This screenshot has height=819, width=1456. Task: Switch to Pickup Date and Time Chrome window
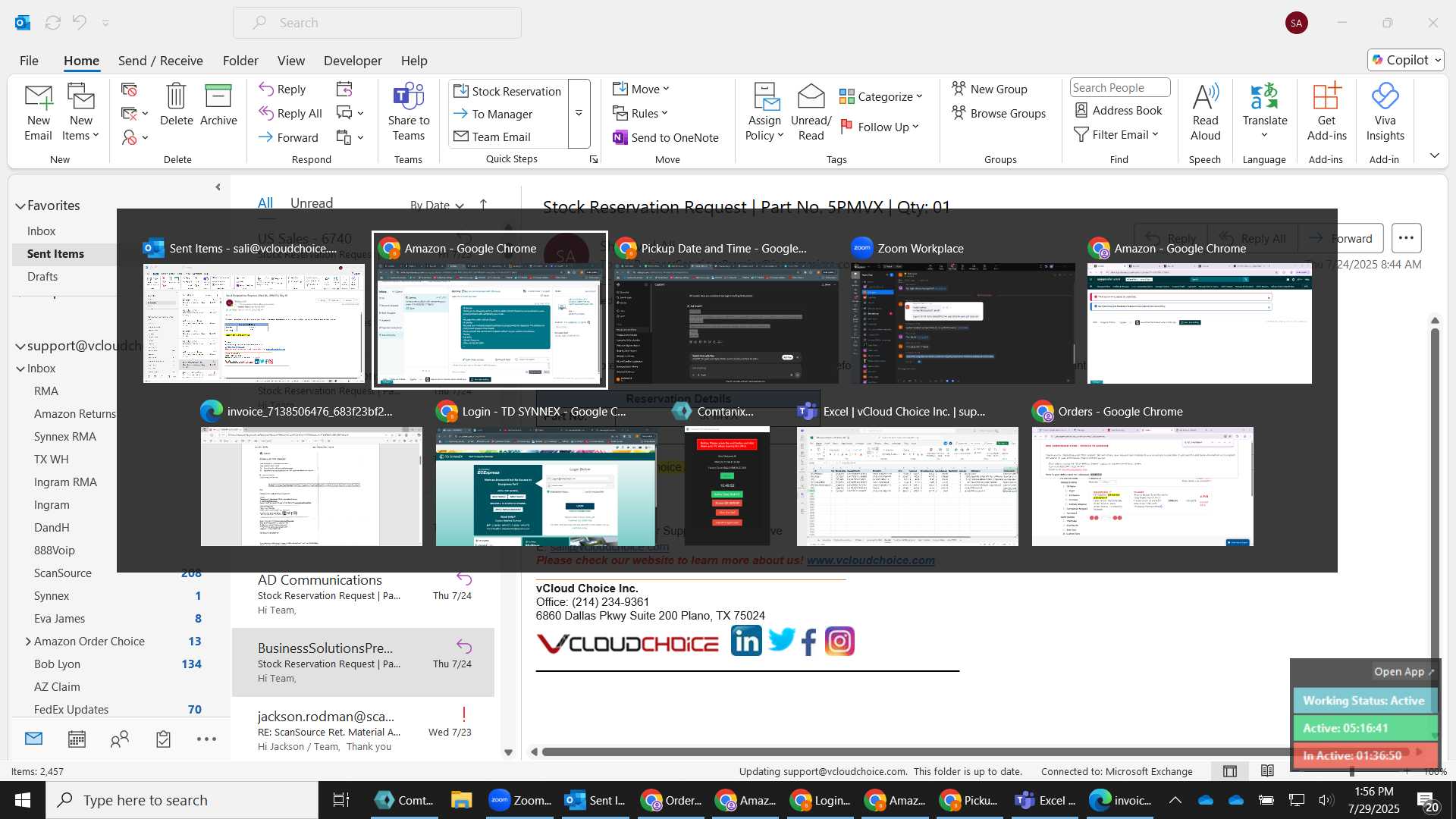tap(726, 311)
